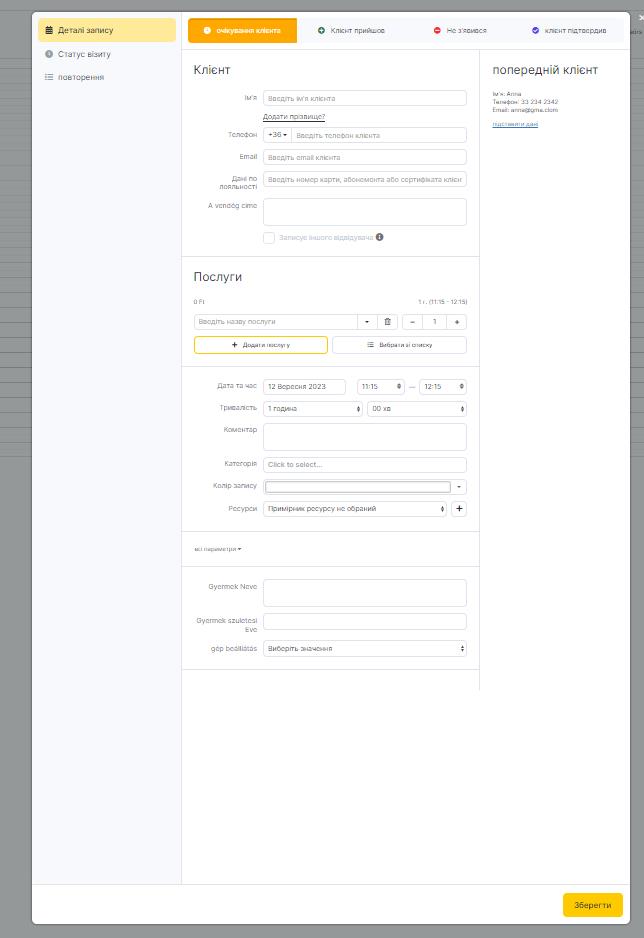This screenshot has height=938, width=644.
Task: Select the Не з'явився status
Action: pos(460,31)
